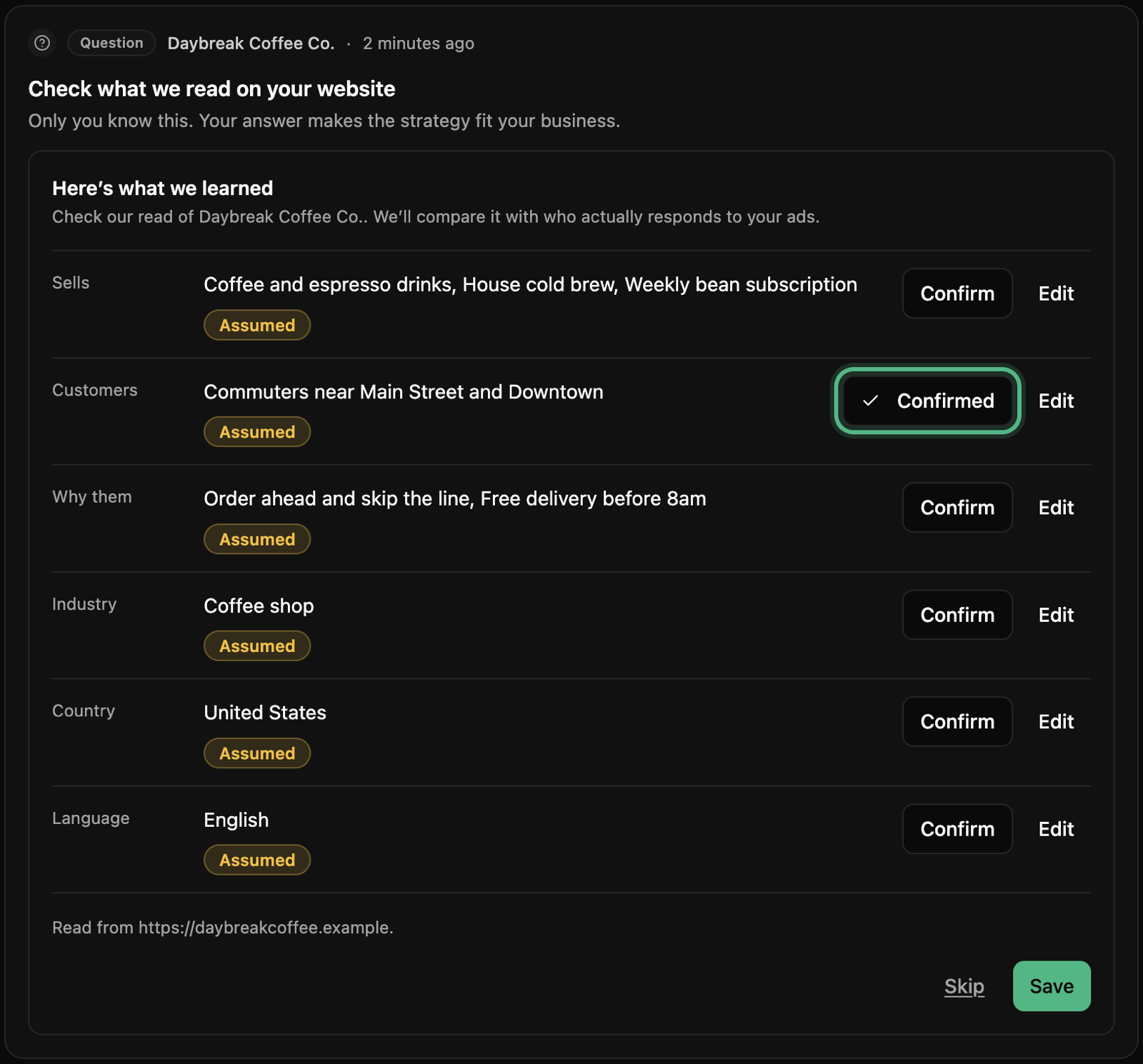Skip this question

[964, 986]
